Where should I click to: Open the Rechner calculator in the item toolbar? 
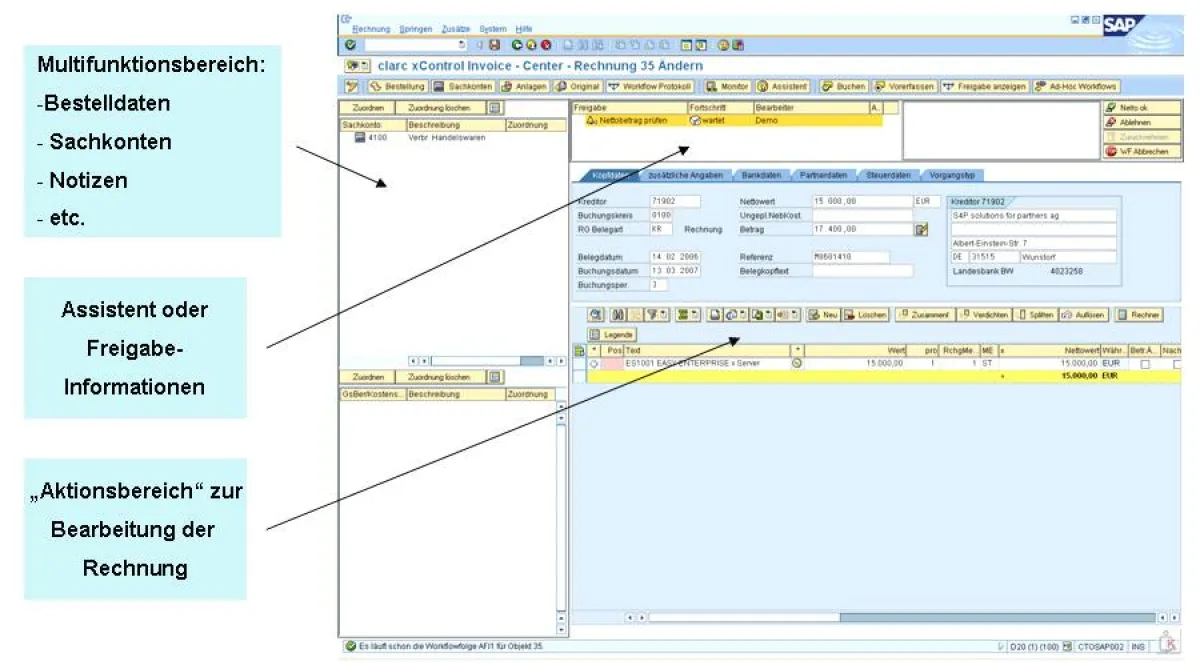1139,314
